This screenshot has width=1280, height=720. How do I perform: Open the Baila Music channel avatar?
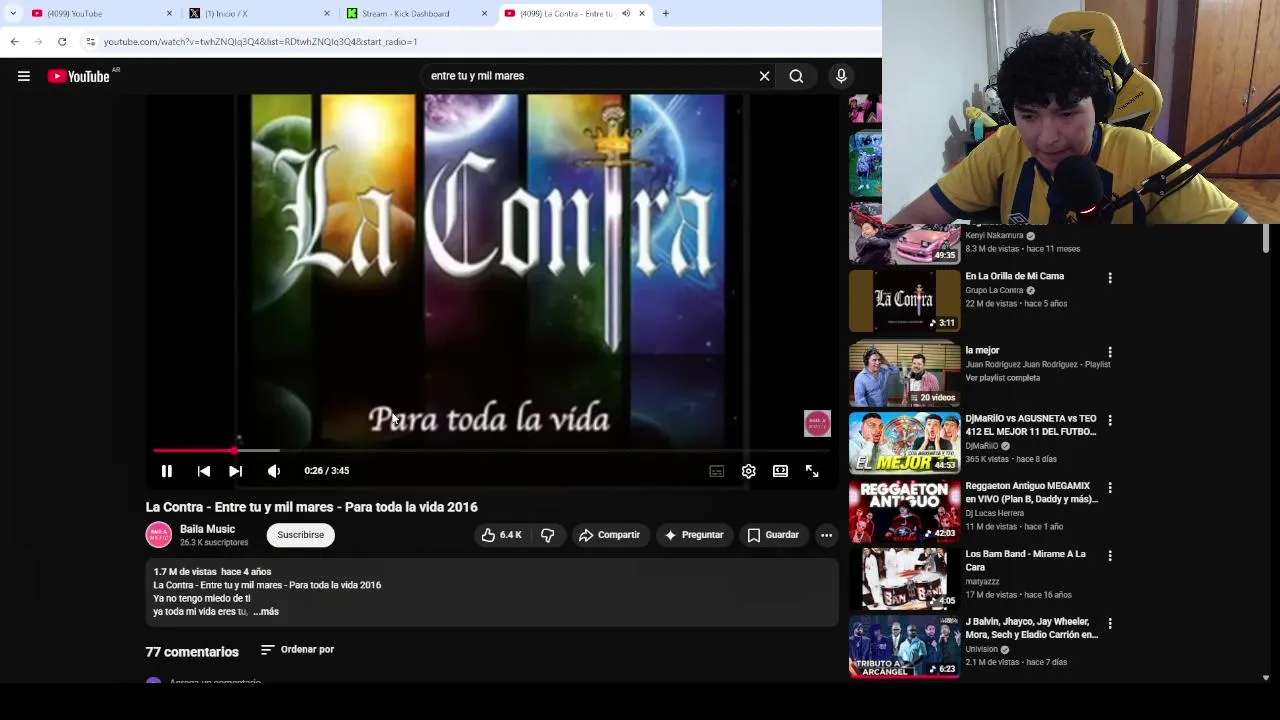click(x=159, y=535)
